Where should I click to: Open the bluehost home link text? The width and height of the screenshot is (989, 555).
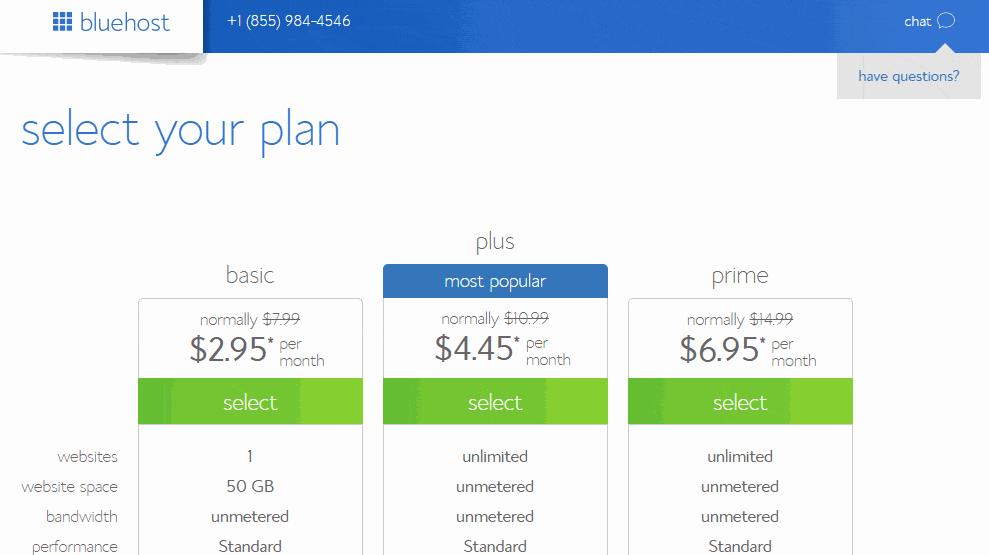point(124,23)
